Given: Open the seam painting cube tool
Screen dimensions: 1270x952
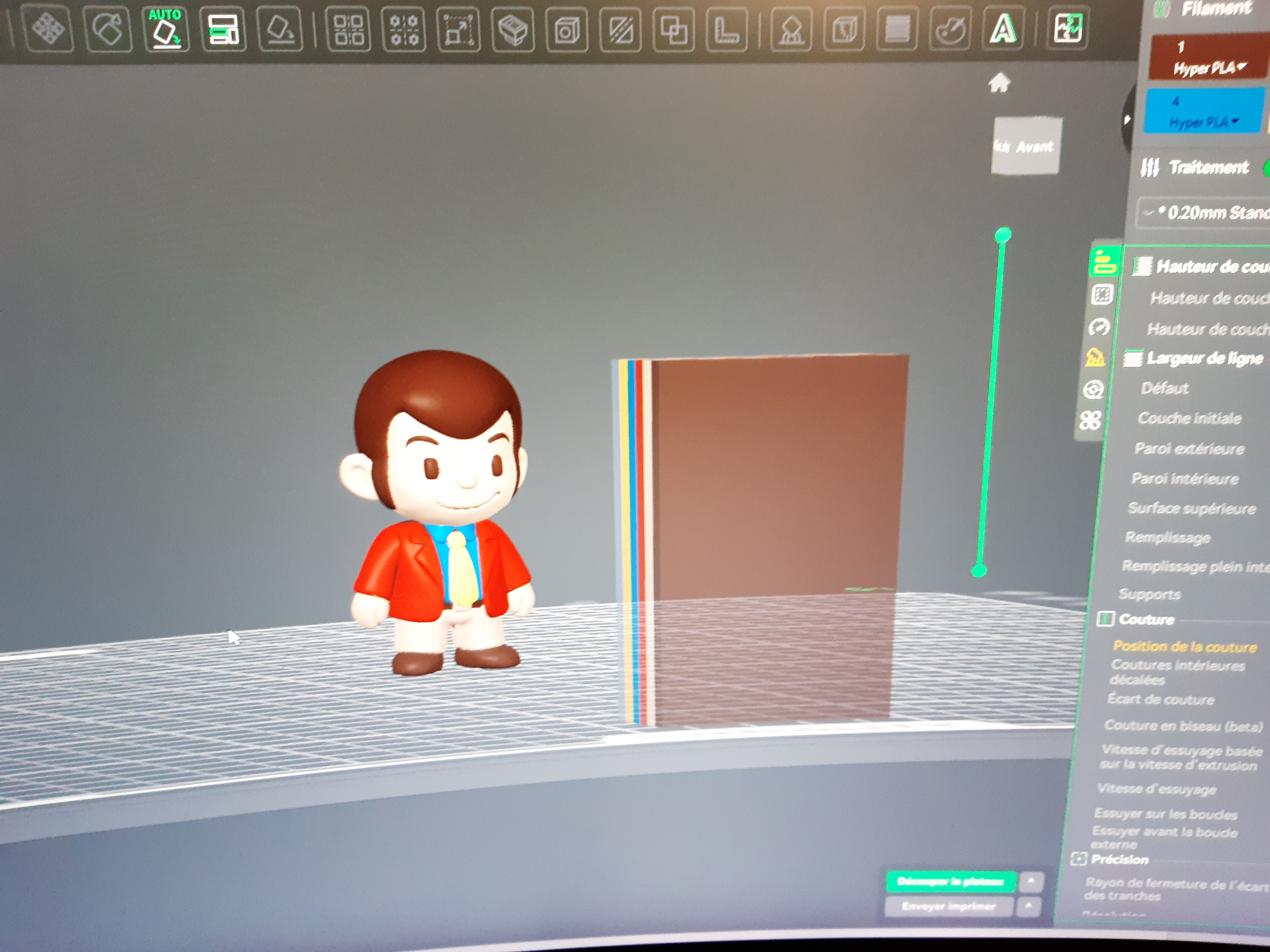Looking at the screenshot, I should click(x=844, y=29).
